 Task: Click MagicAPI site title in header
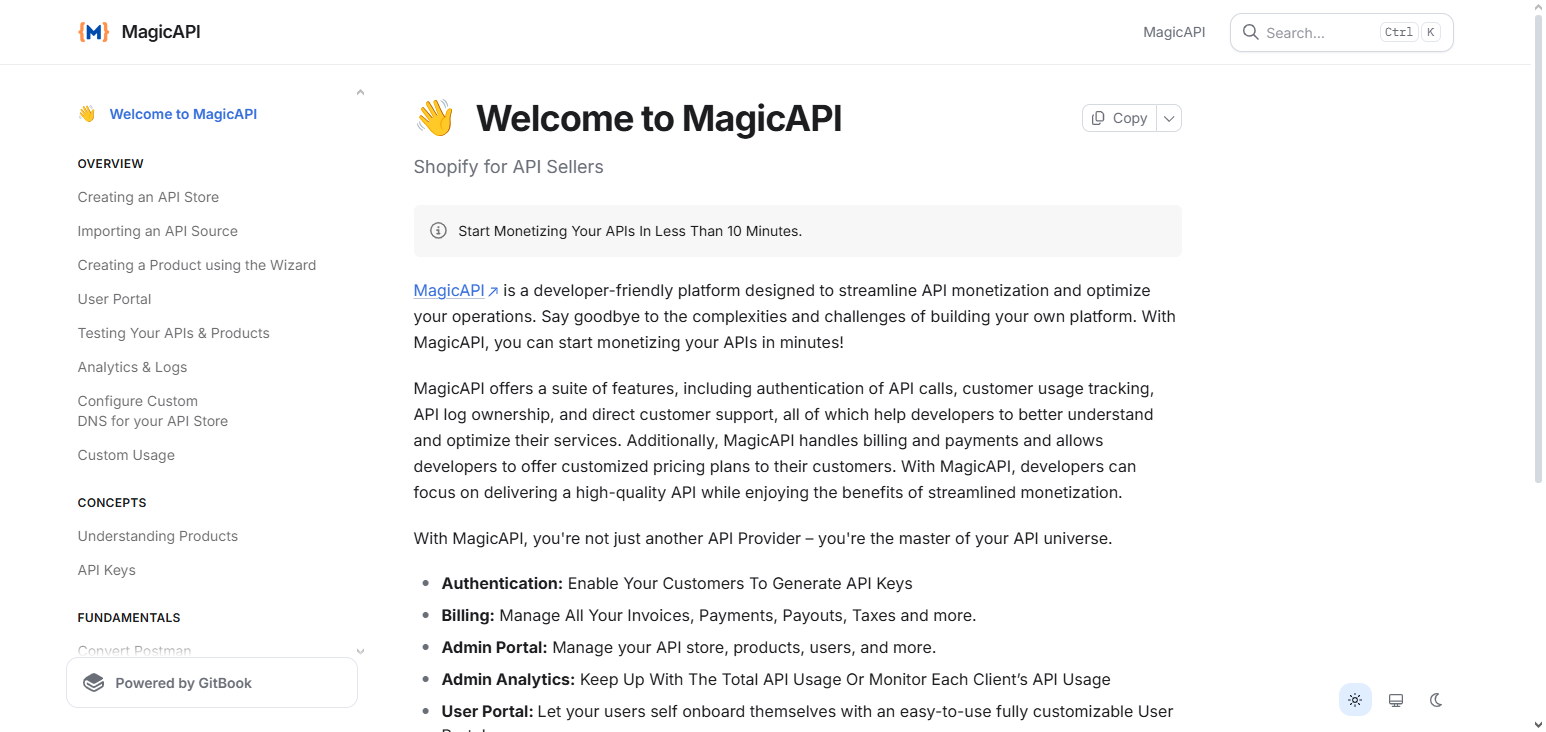point(161,32)
